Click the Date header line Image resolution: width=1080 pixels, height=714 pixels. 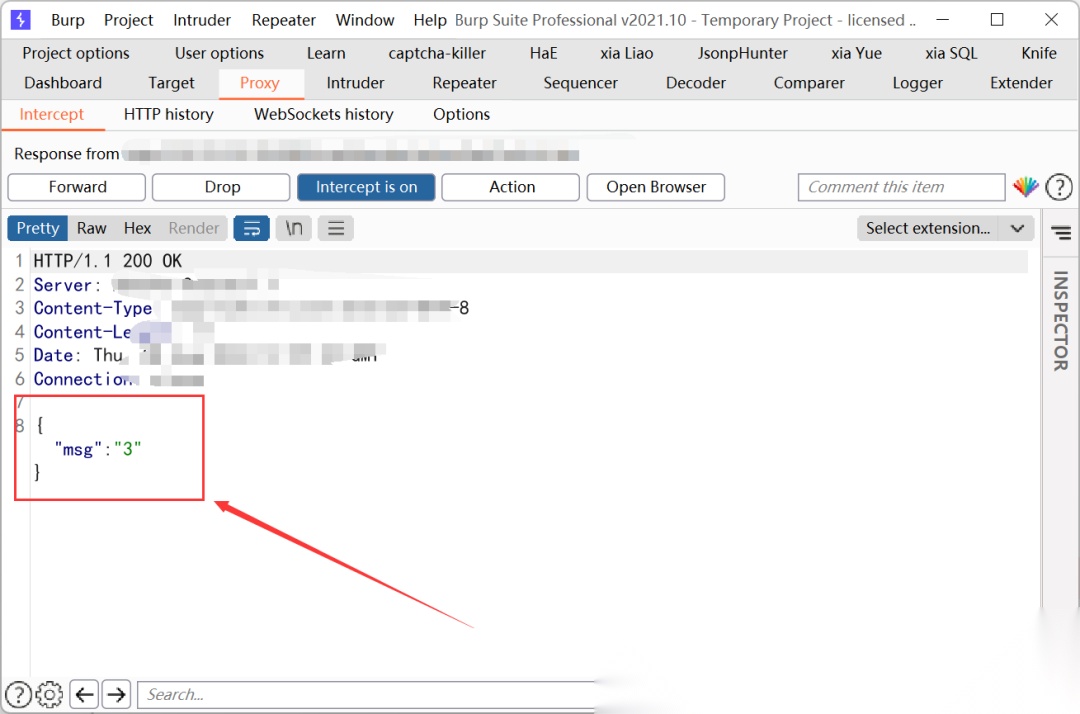coord(207,355)
